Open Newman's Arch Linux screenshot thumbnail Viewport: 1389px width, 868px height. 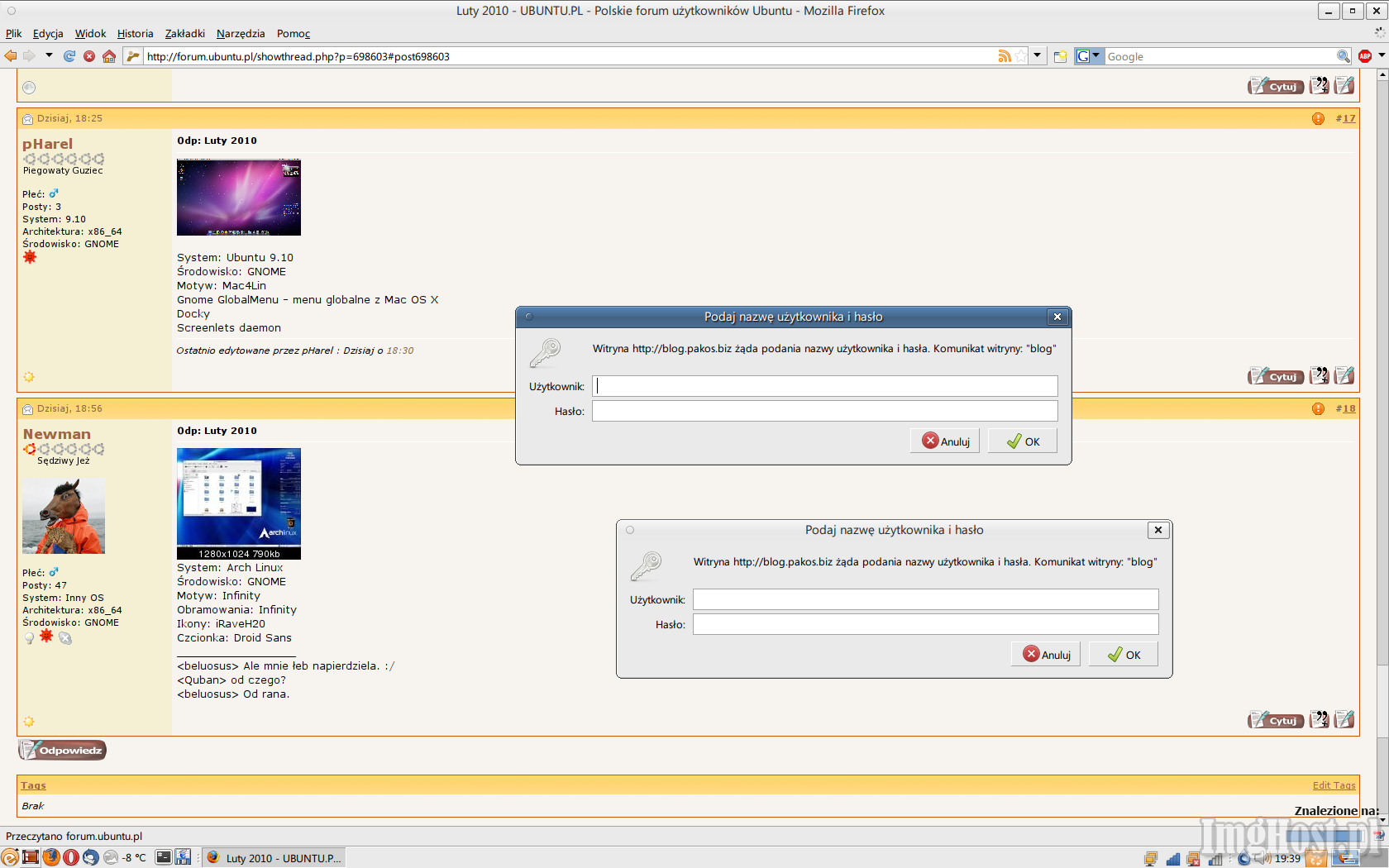click(239, 503)
